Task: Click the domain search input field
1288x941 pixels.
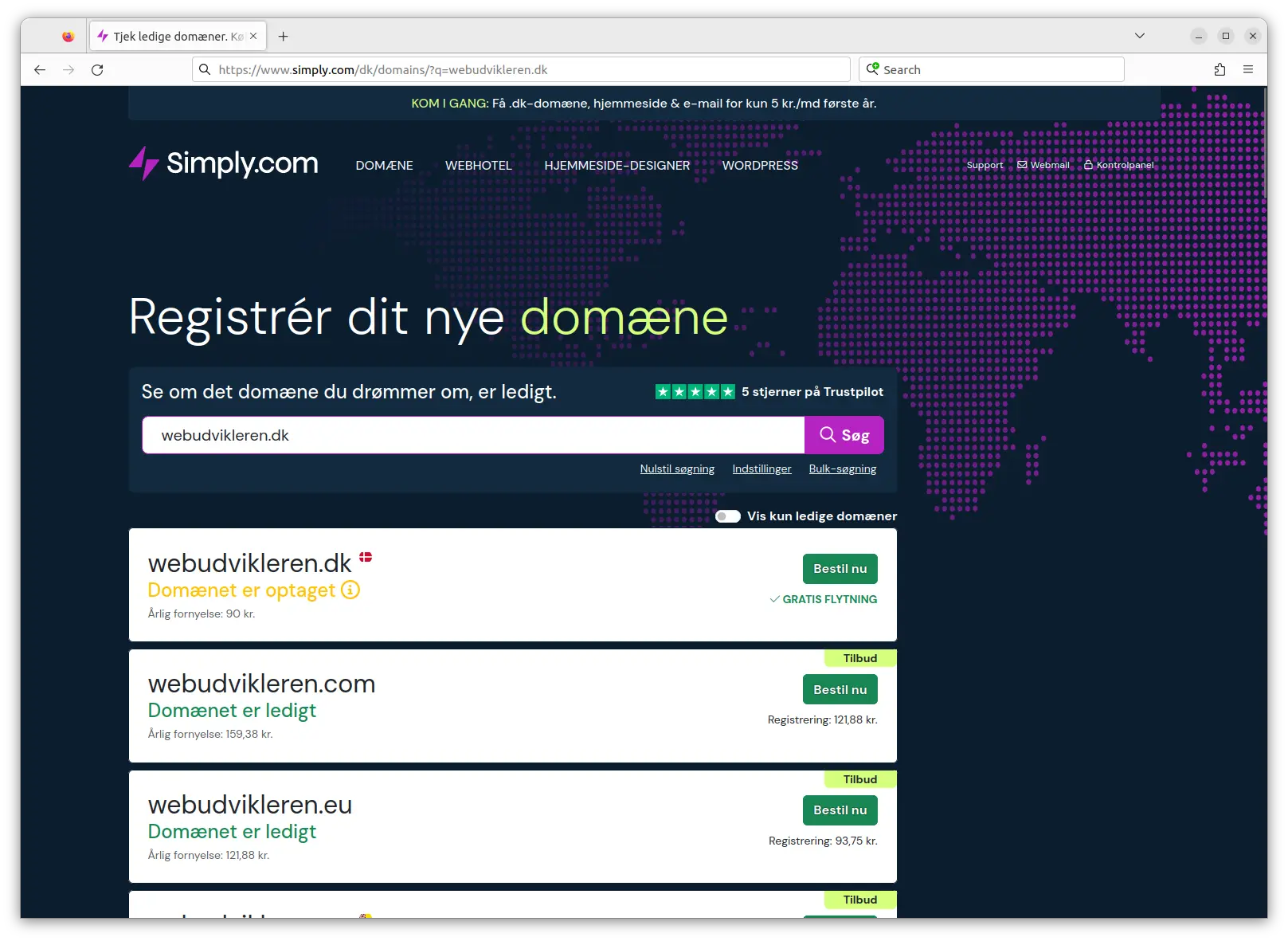Action: click(473, 436)
